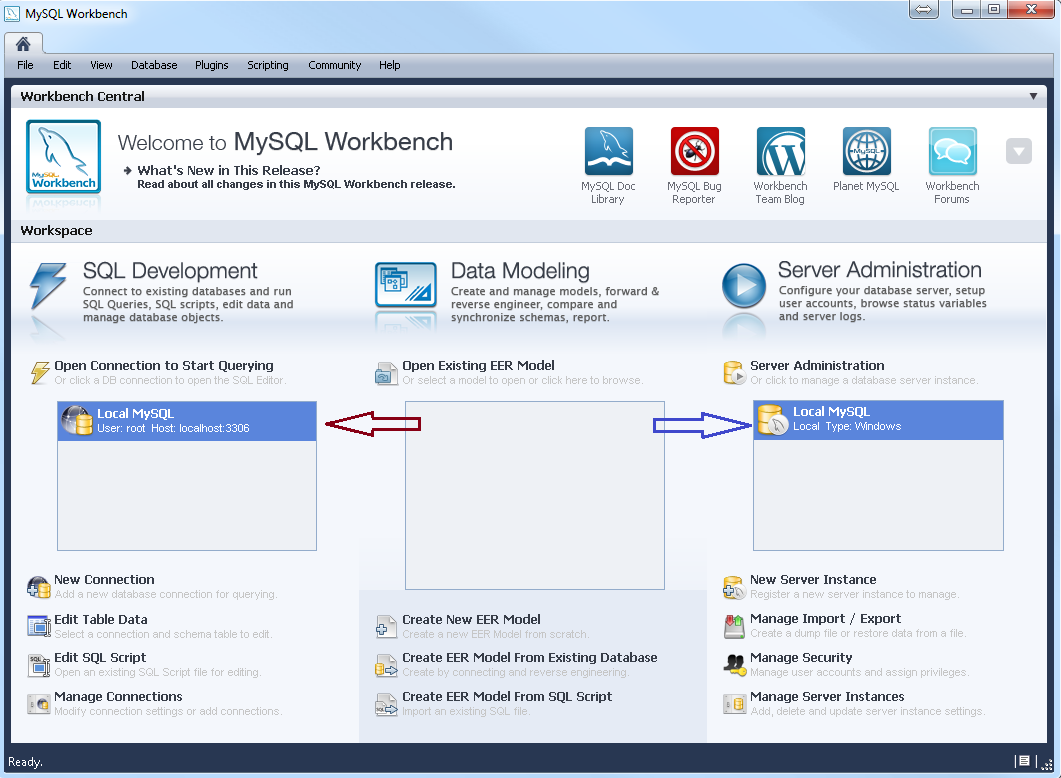The width and height of the screenshot is (1061, 778).
Task: Click Edit Table Data link
Action: point(101,619)
